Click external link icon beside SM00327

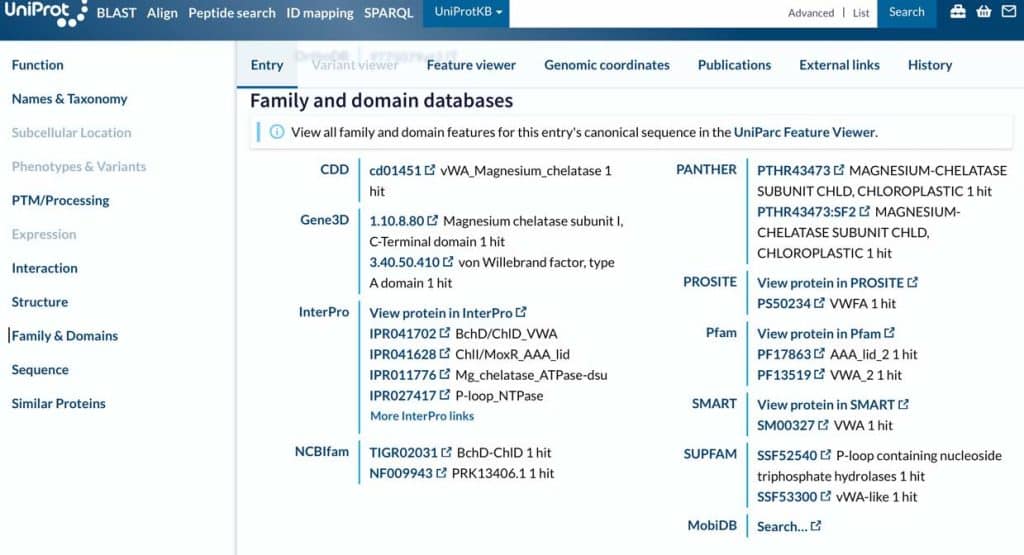[x=820, y=425]
